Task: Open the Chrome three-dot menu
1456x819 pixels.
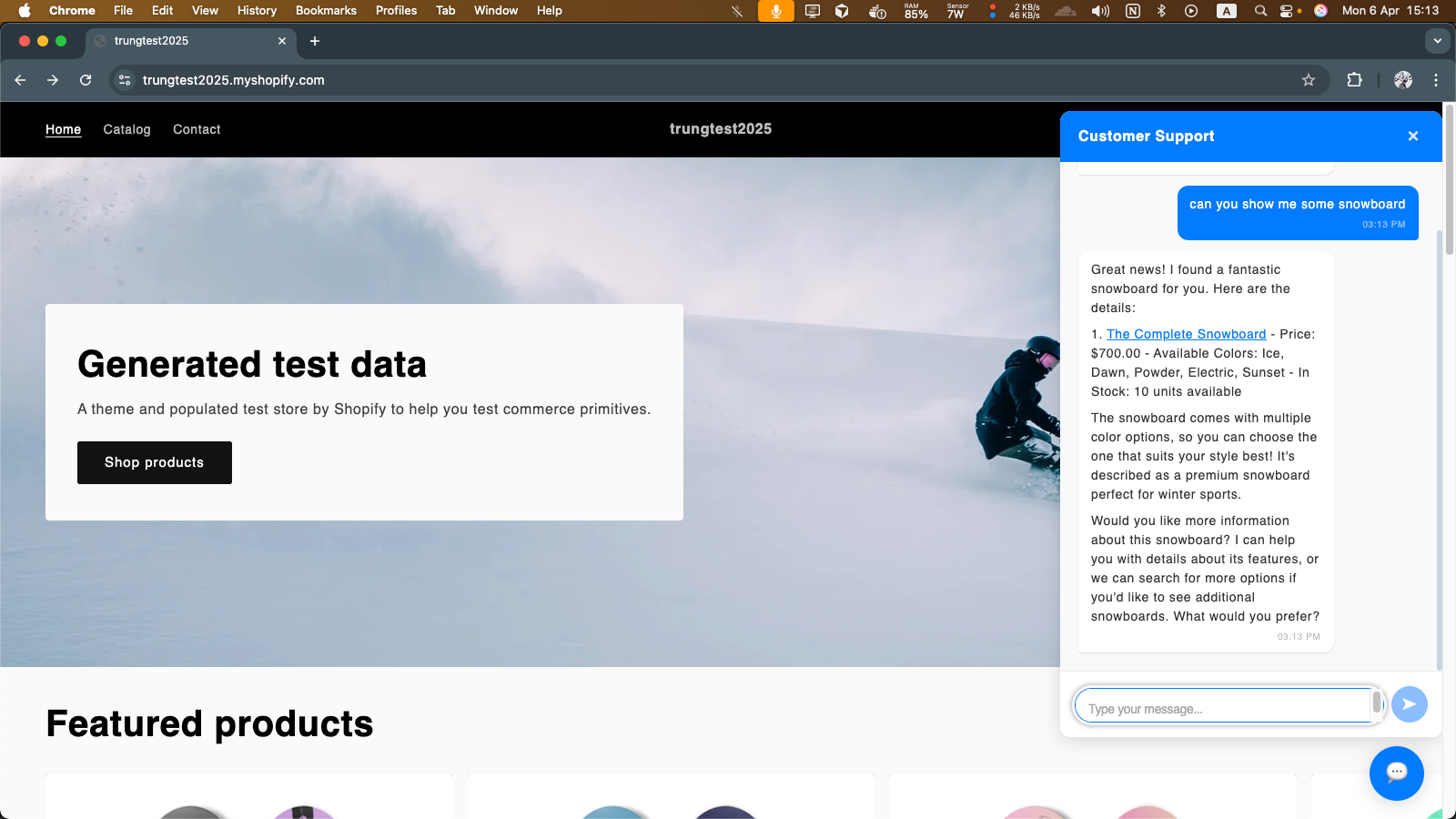Action: click(1436, 80)
